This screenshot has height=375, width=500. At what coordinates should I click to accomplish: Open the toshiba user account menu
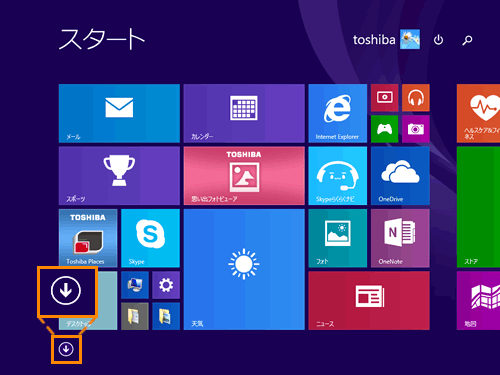[386, 40]
